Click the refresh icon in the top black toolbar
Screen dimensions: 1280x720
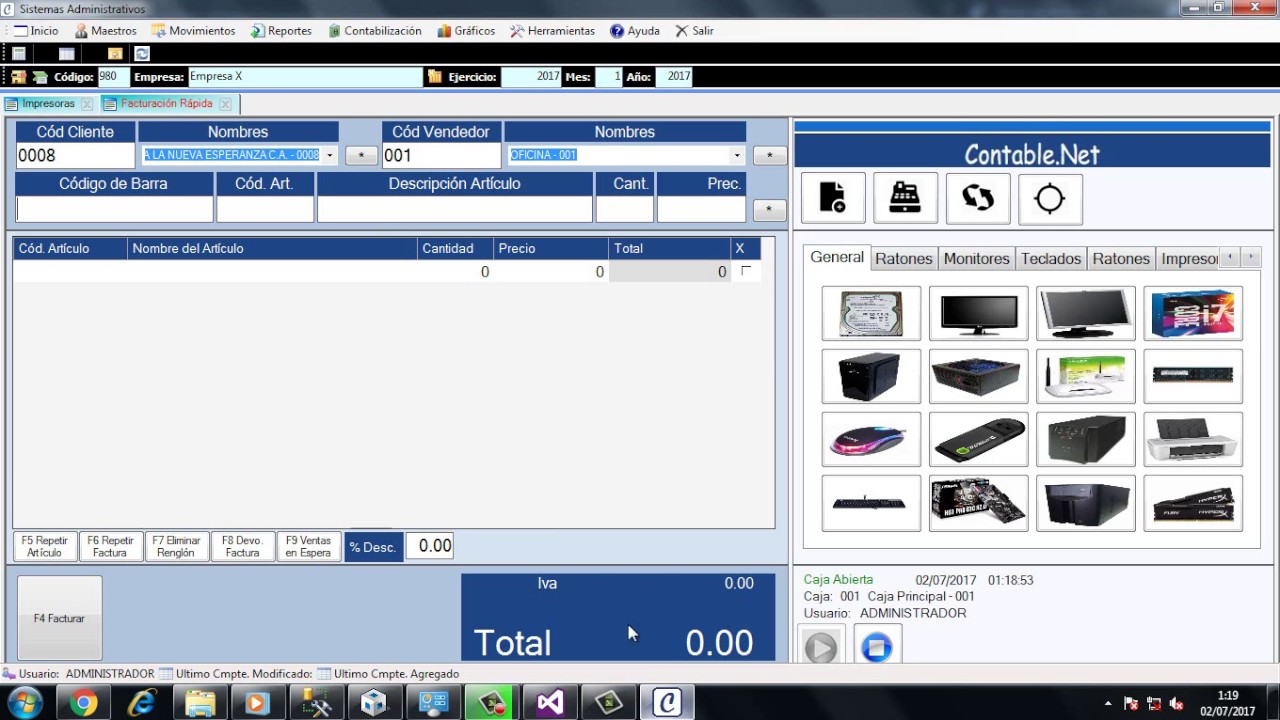click(x=142, y=54)
